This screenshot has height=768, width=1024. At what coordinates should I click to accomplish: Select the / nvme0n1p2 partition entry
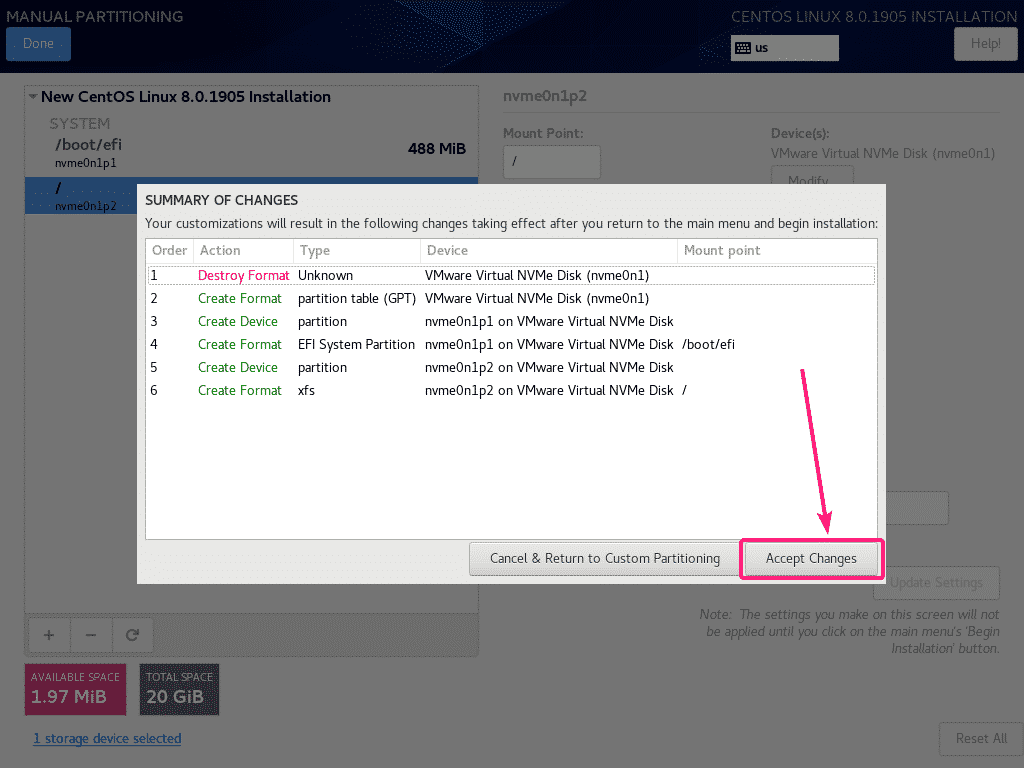(81, 196)
